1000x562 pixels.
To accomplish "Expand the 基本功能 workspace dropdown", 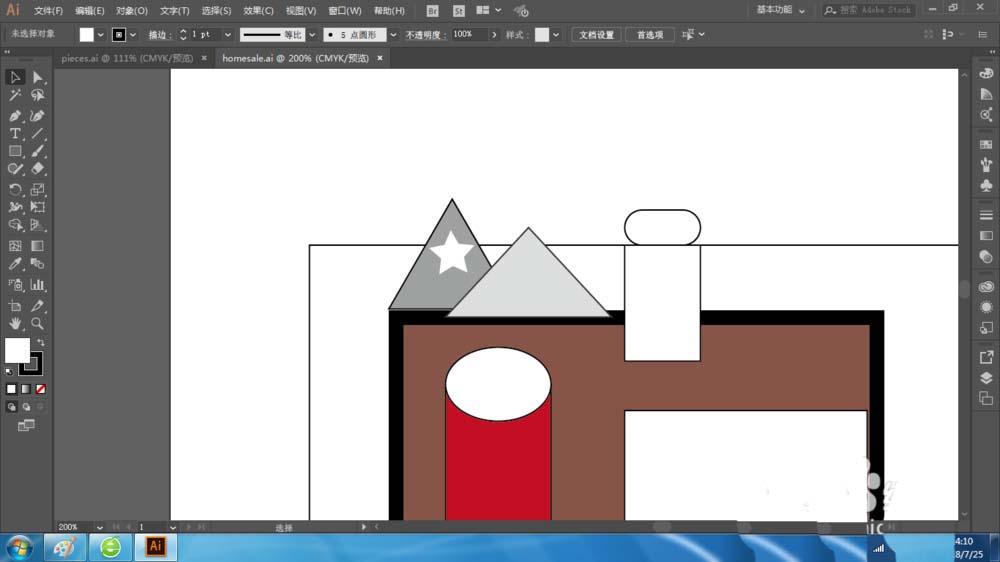I will pyautogui.click(x=801, y=10).
